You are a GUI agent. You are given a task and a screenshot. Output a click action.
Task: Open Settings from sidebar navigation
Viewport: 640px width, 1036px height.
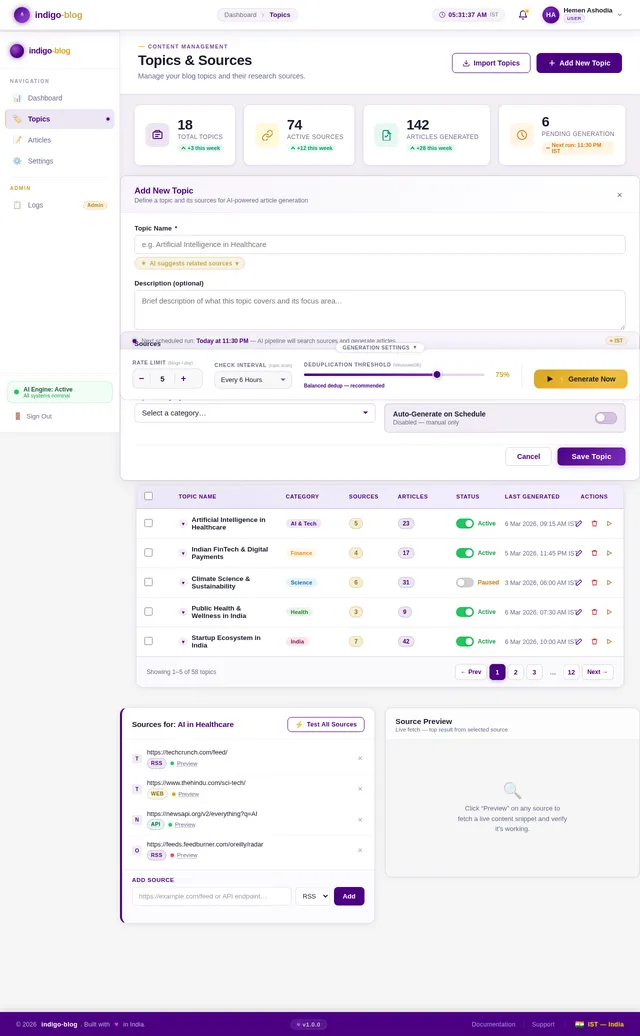(40, 161)
